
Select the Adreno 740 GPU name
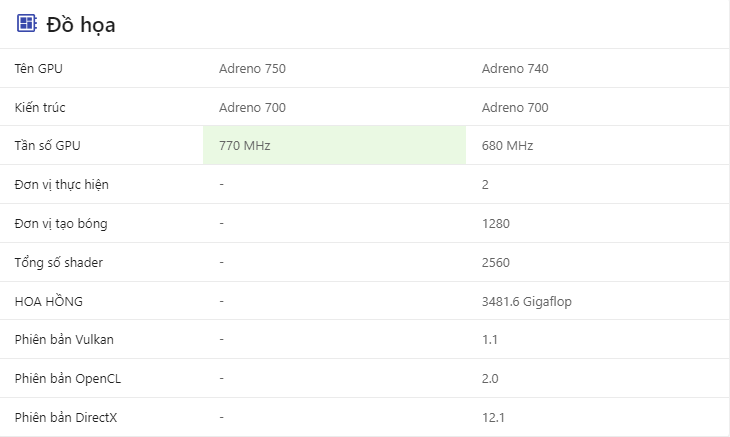tap(515, 69)
